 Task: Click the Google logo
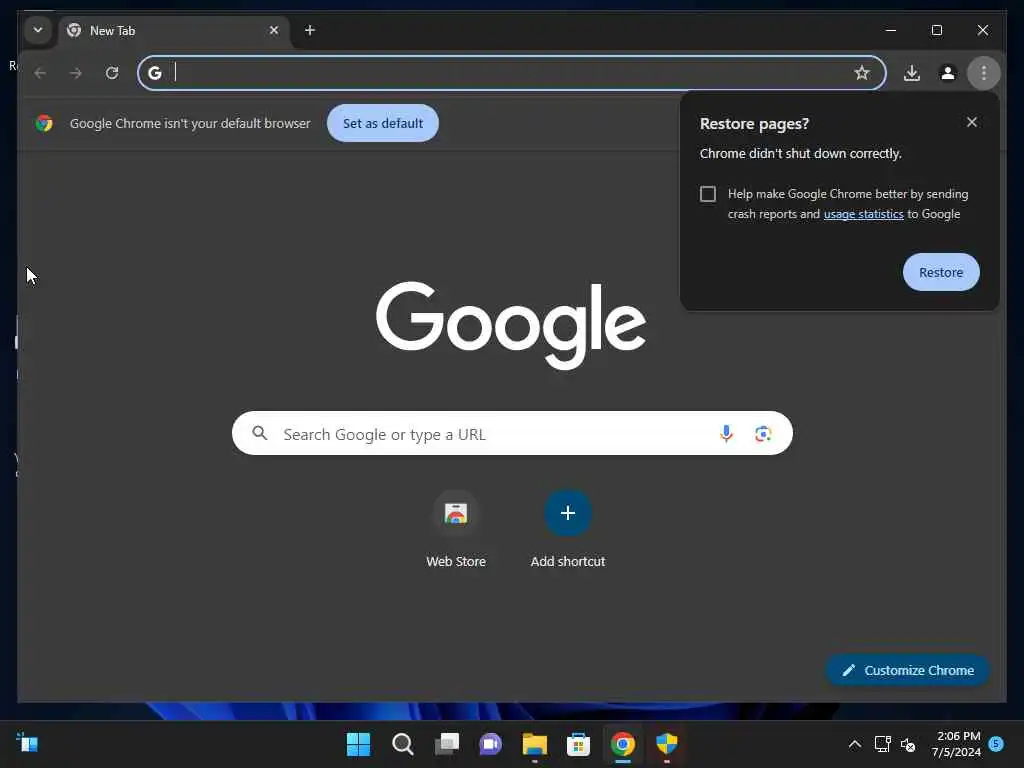tap(511, 325)
